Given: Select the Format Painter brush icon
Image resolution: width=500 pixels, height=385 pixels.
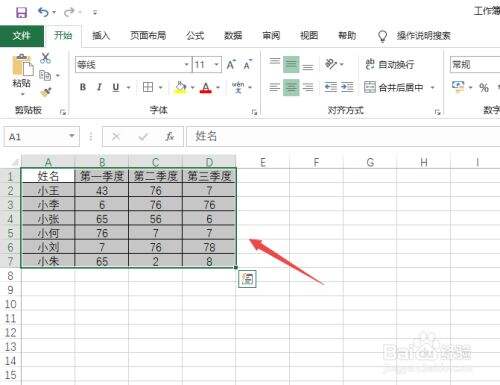Looking at the screenshot, I should tap(45, 92).
